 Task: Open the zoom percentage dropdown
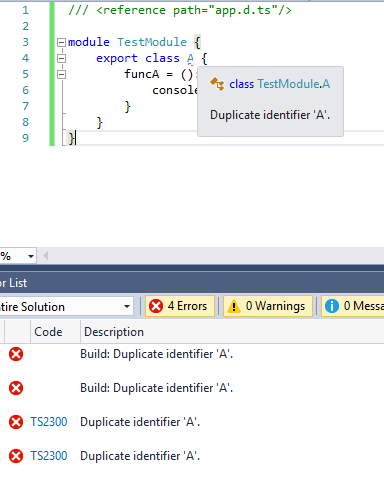[x=18, y=256]
